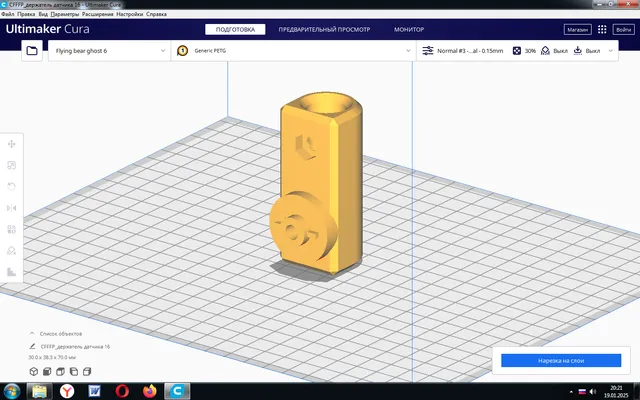
Task: Switch to 3D isometric view cube icon
Action: point(33,371)
